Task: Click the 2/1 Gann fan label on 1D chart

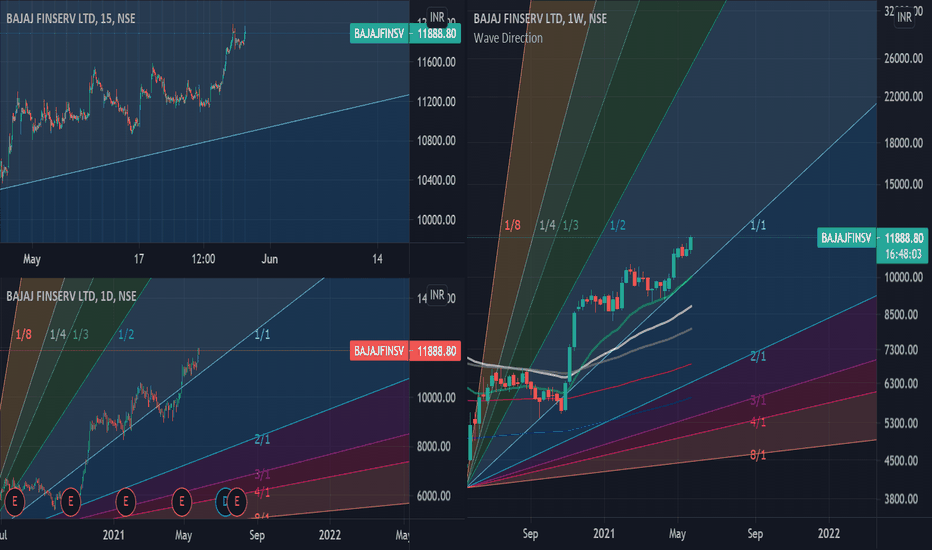Action: (x=262, y=439)
